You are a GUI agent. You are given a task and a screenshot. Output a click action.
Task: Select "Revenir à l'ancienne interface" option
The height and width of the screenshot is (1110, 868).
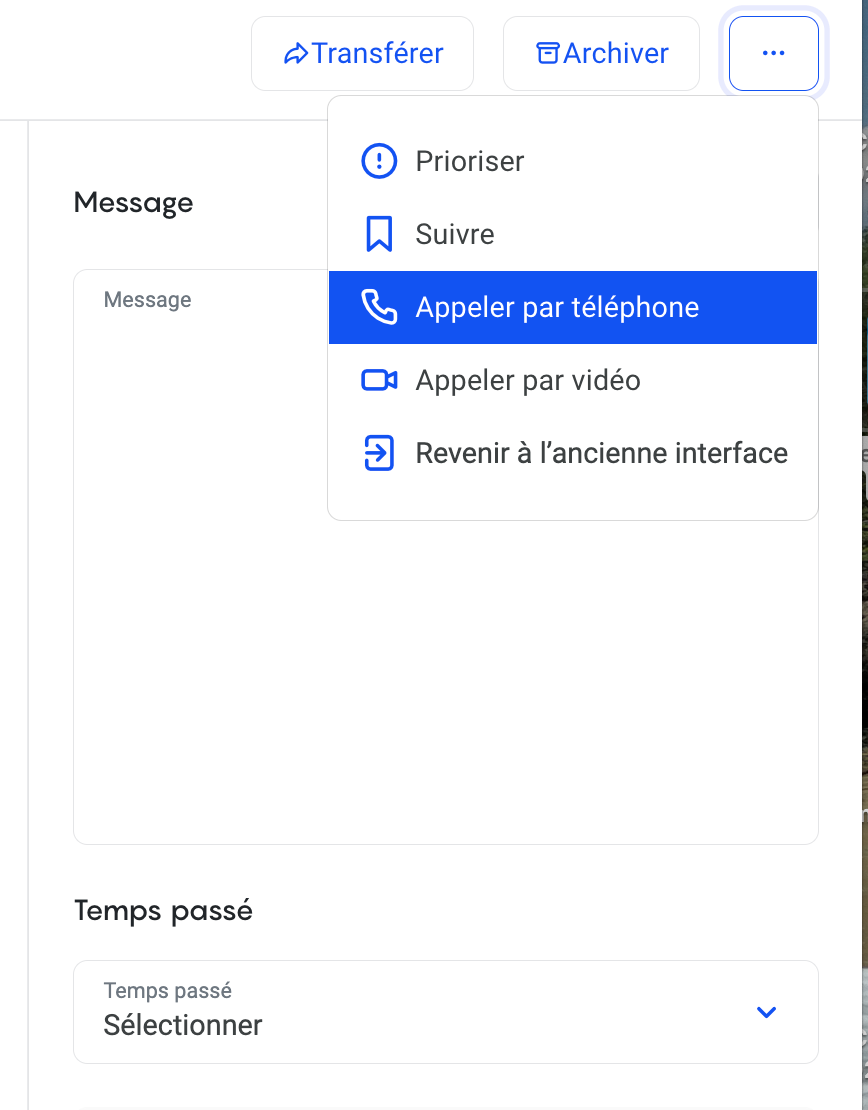602,454
